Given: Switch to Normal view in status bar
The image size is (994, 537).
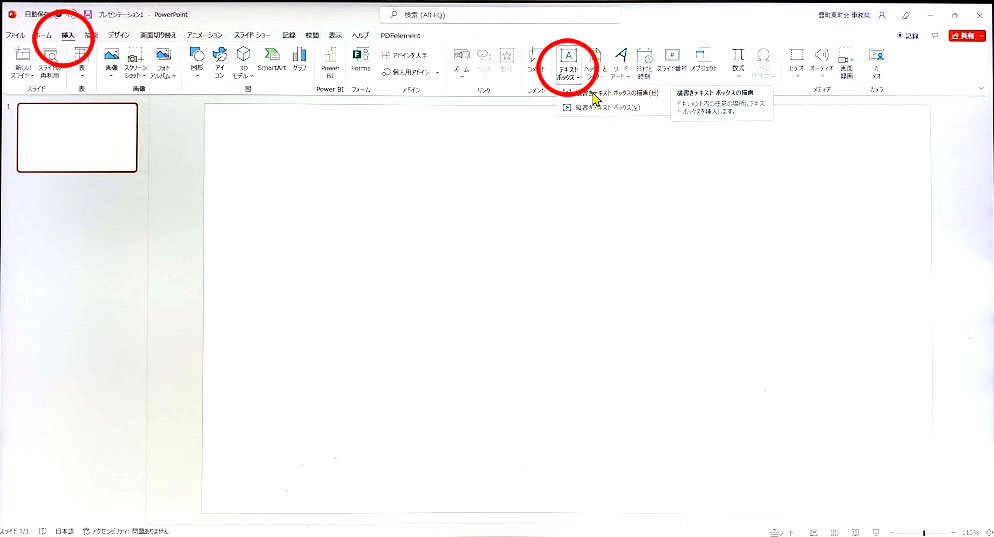Looking at the screenshot, I should [814, 533].
